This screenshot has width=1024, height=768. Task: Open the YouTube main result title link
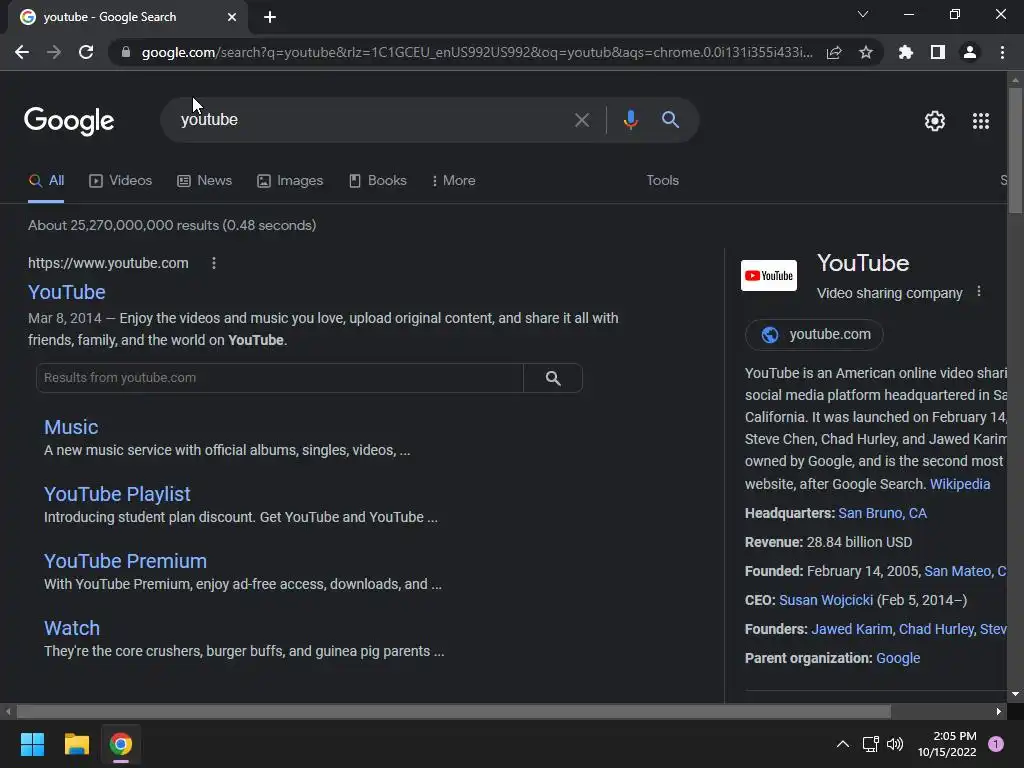pyautogui.click(x=67, y=292)
